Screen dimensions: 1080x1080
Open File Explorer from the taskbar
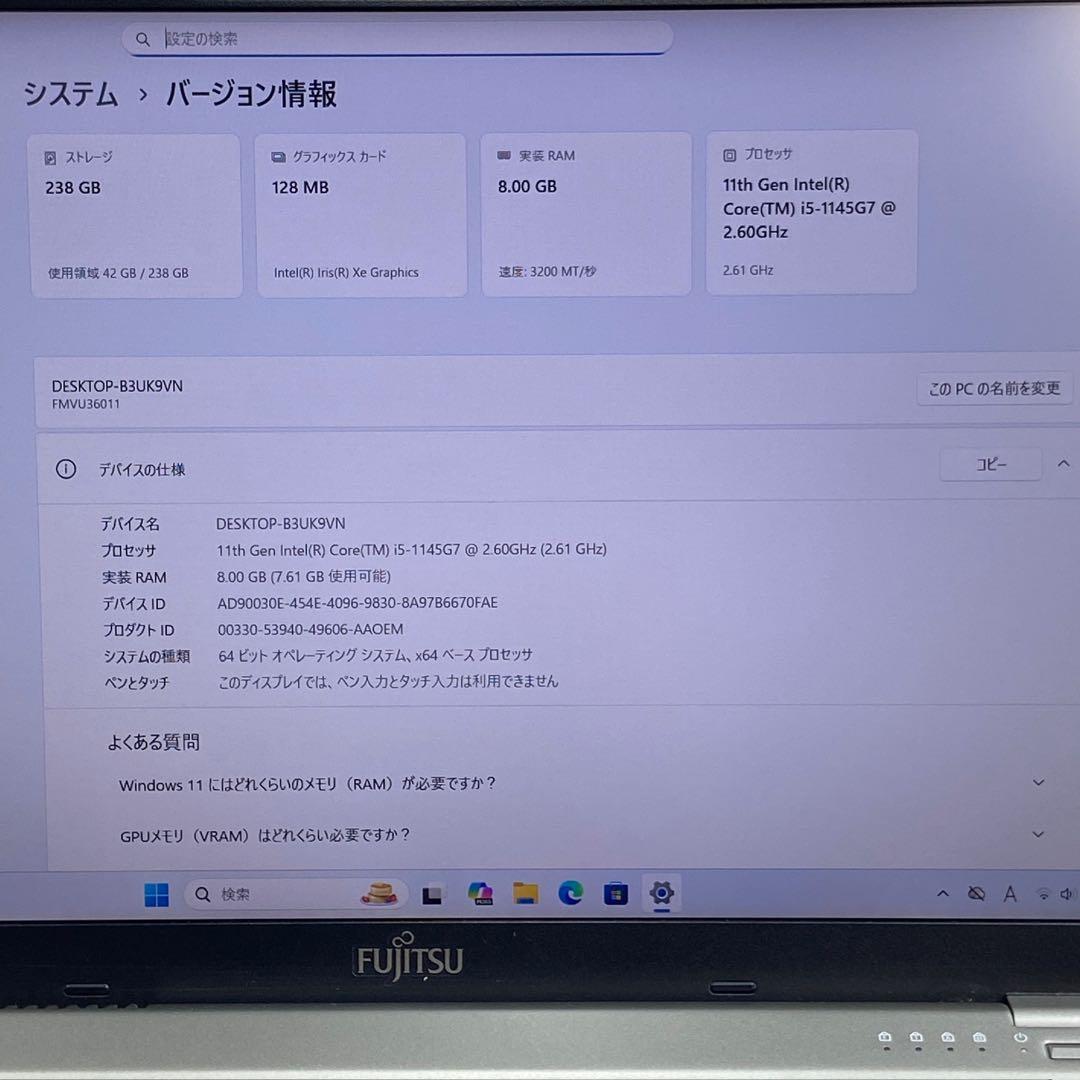(x=525, y=894)
